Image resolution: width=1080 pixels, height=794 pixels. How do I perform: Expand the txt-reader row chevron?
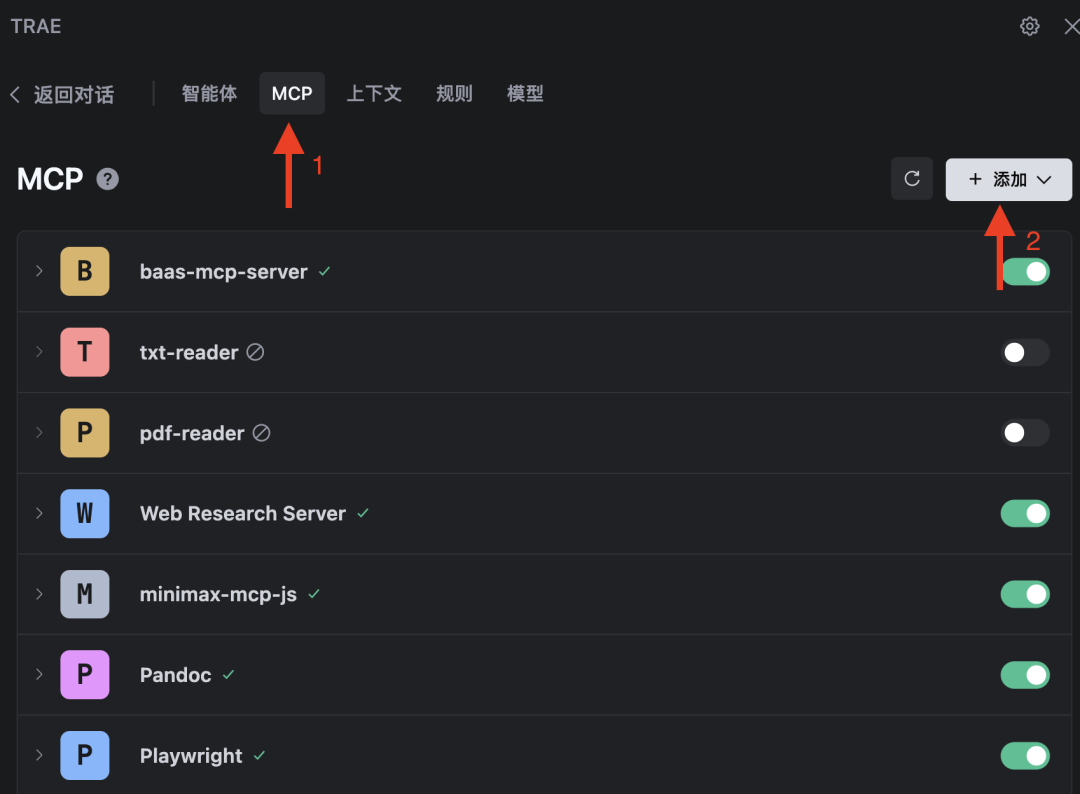point(39,352)
